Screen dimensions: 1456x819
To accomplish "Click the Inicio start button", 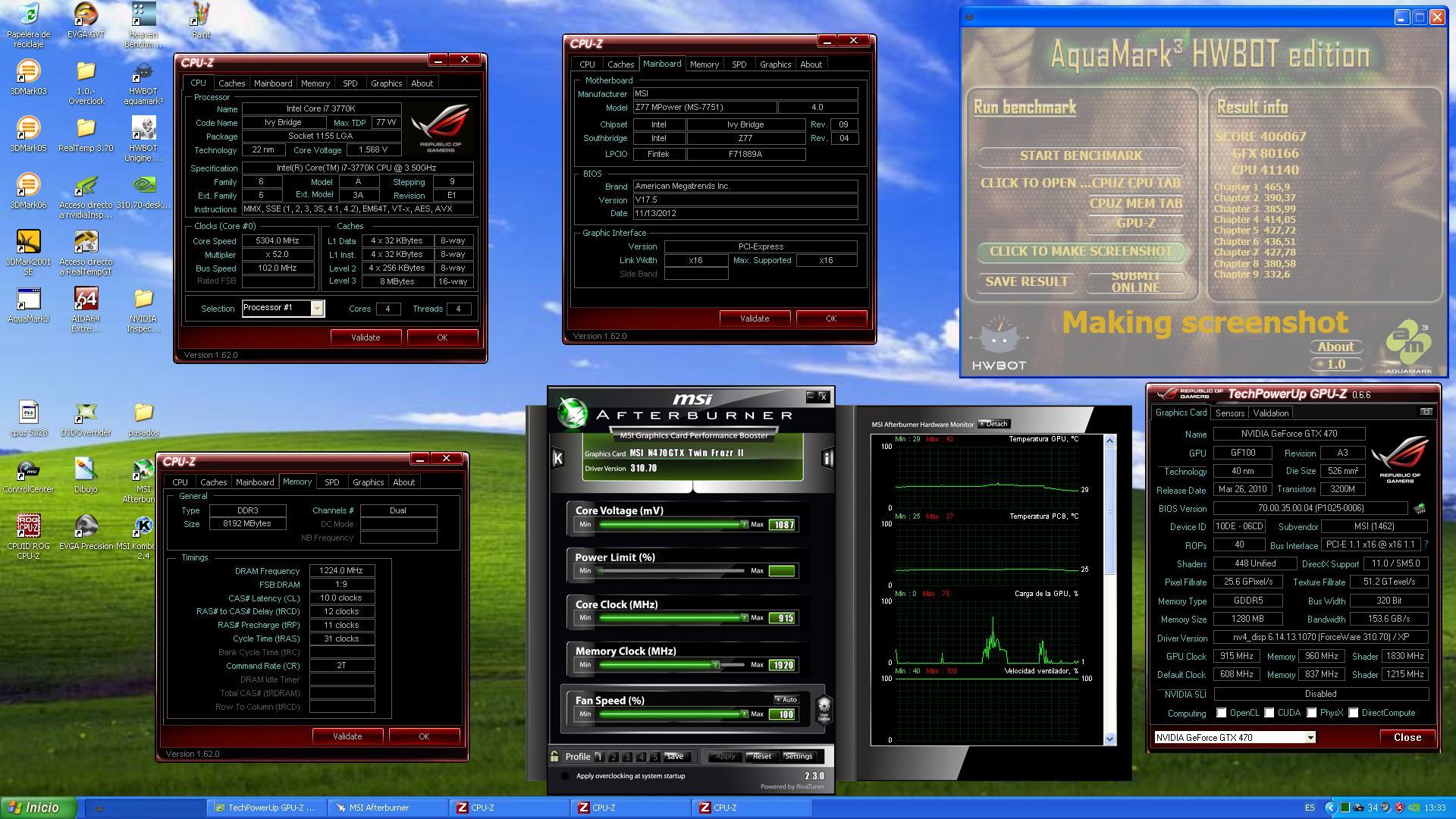I will [x=39, y=808].
